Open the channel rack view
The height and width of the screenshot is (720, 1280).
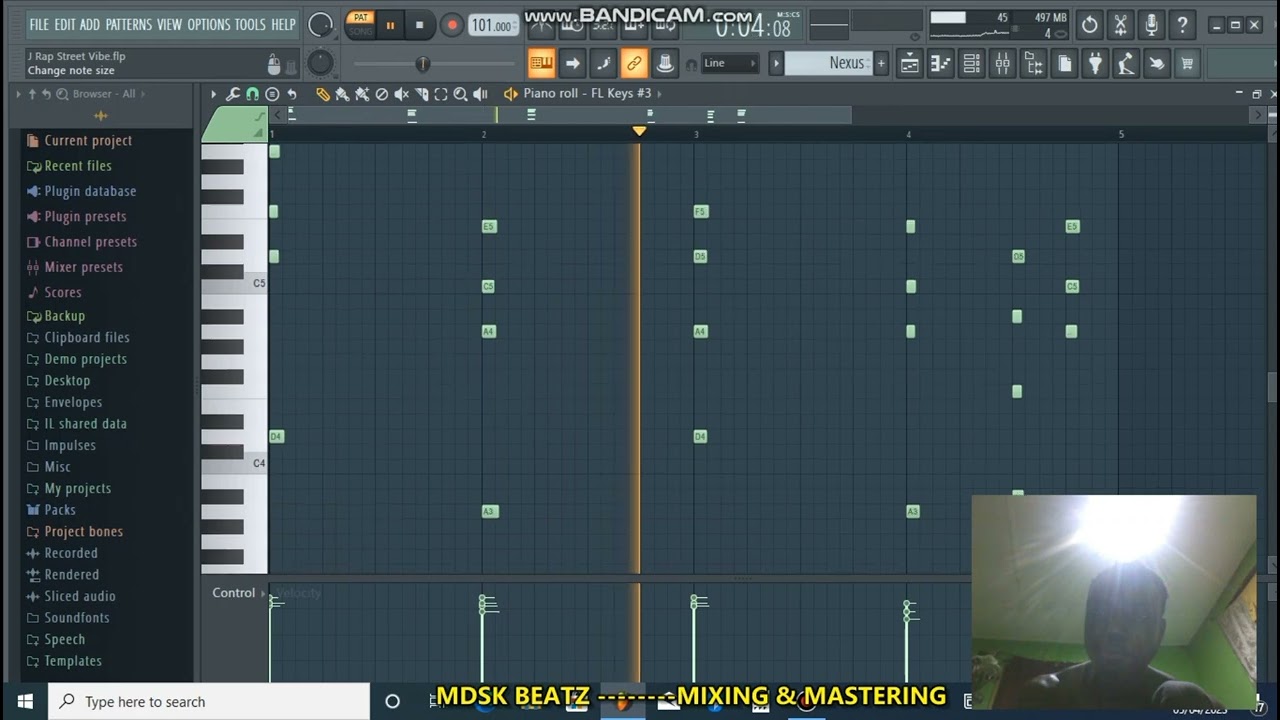972,63
